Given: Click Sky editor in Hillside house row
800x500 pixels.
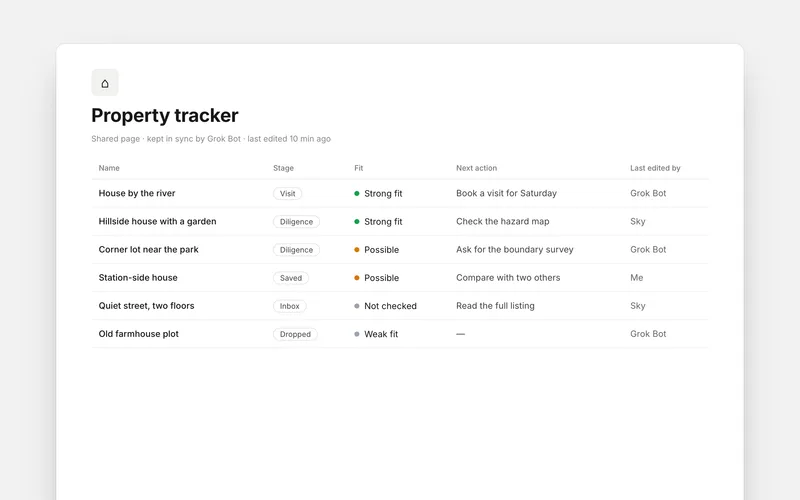Looking at the screenshot, I should click(638, 221).
